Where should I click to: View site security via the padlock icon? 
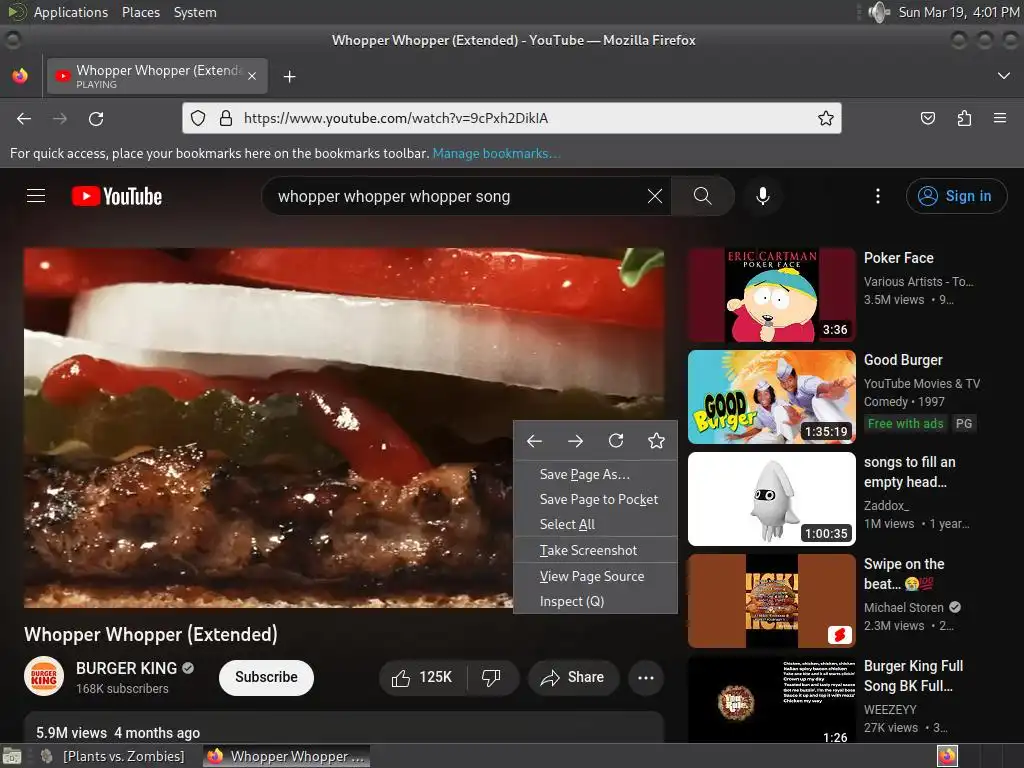[226, 118]
